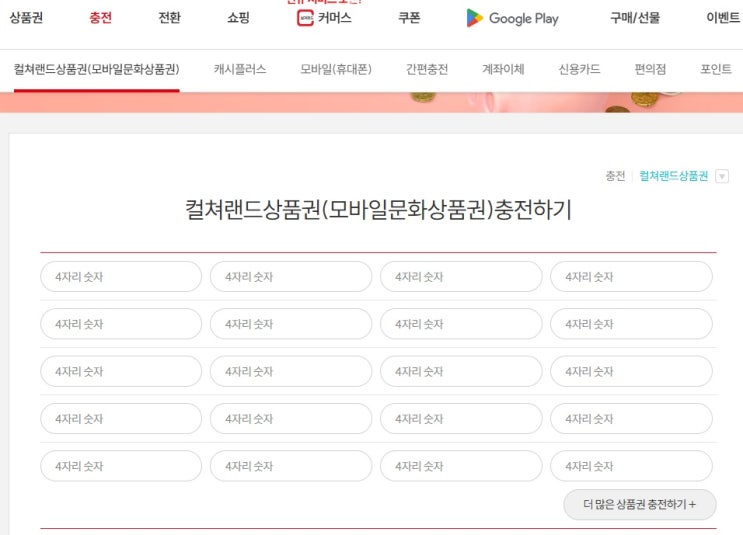Focus second row, second 4자리 숫자 field
The width and height of the screenshot is (743, 535).
click(291, 324)
